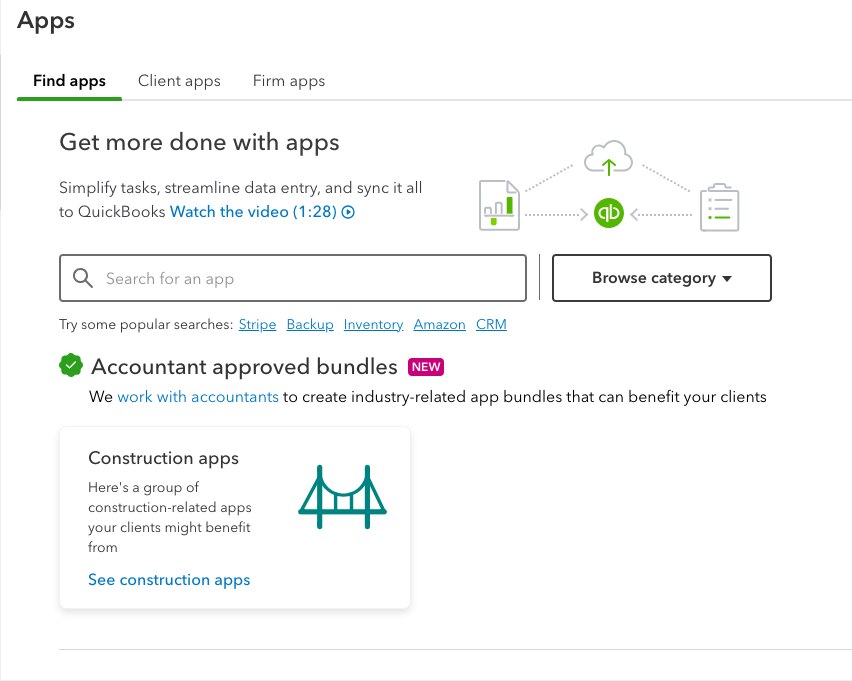This screenshot has width=852, height=681.
Task: Click the Amazon popular search link
Action: 440,324
